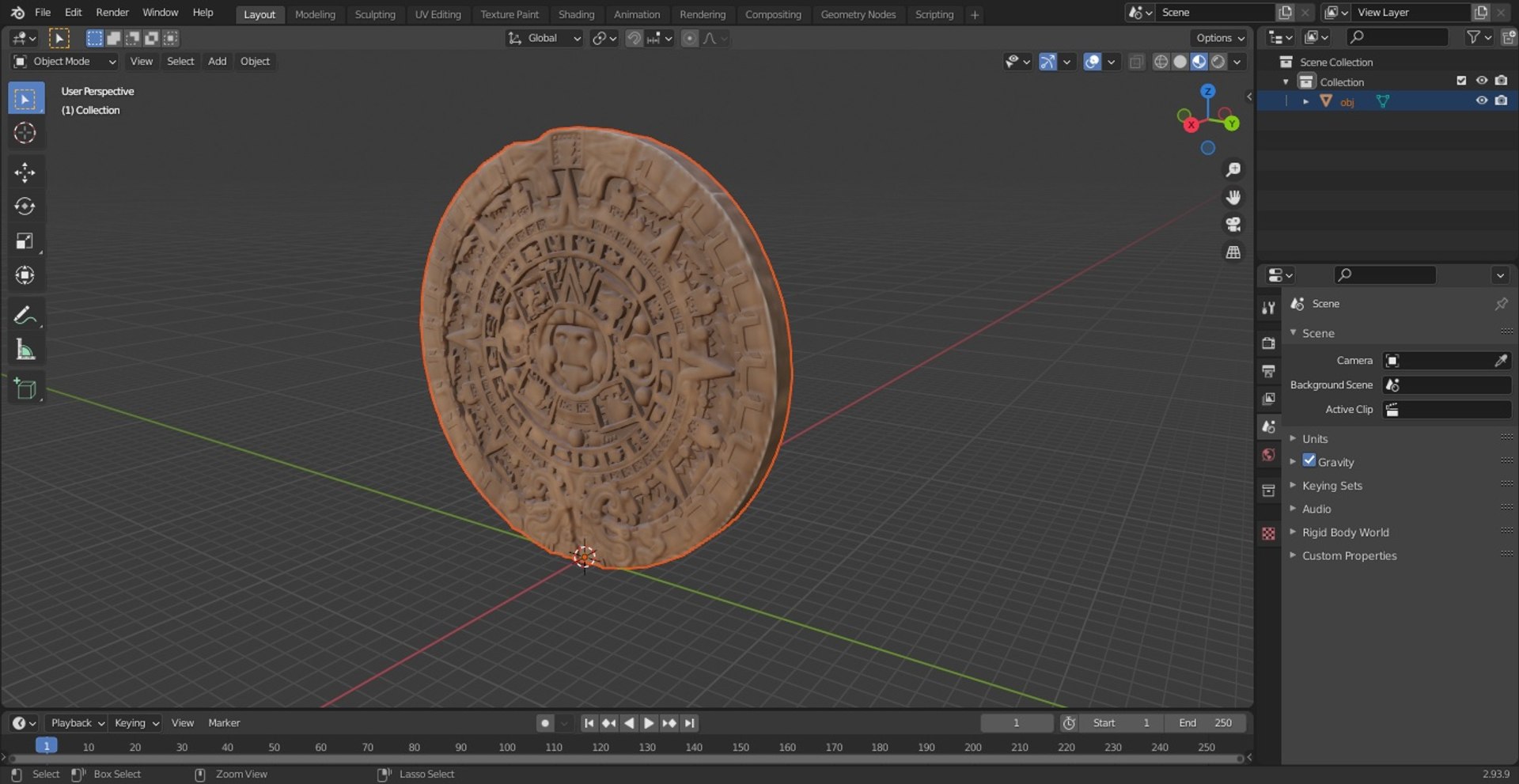Open the World properties tab
This screenshot has height=784, width=1519.
tap(1268, 455)
